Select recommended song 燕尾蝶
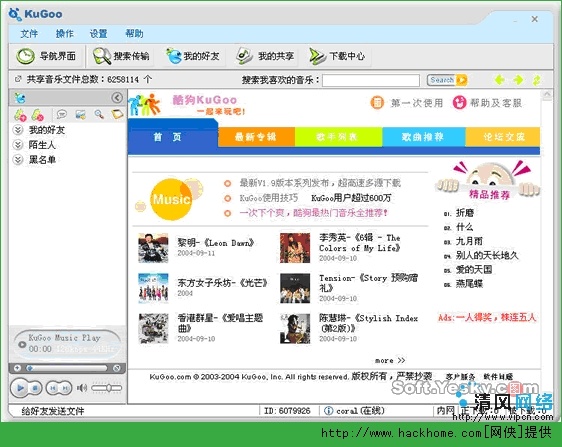 click(x=469, y=284)
